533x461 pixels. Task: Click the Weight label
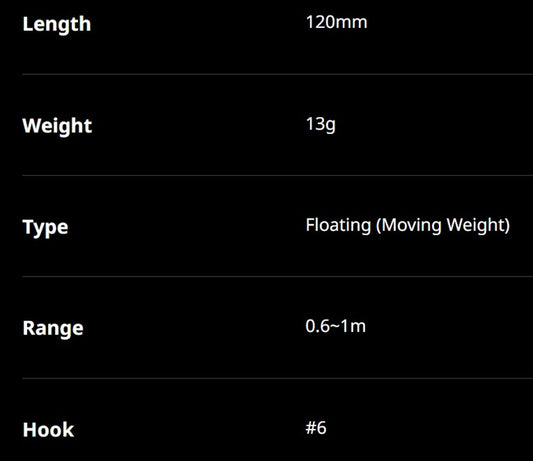pos(57,126)
